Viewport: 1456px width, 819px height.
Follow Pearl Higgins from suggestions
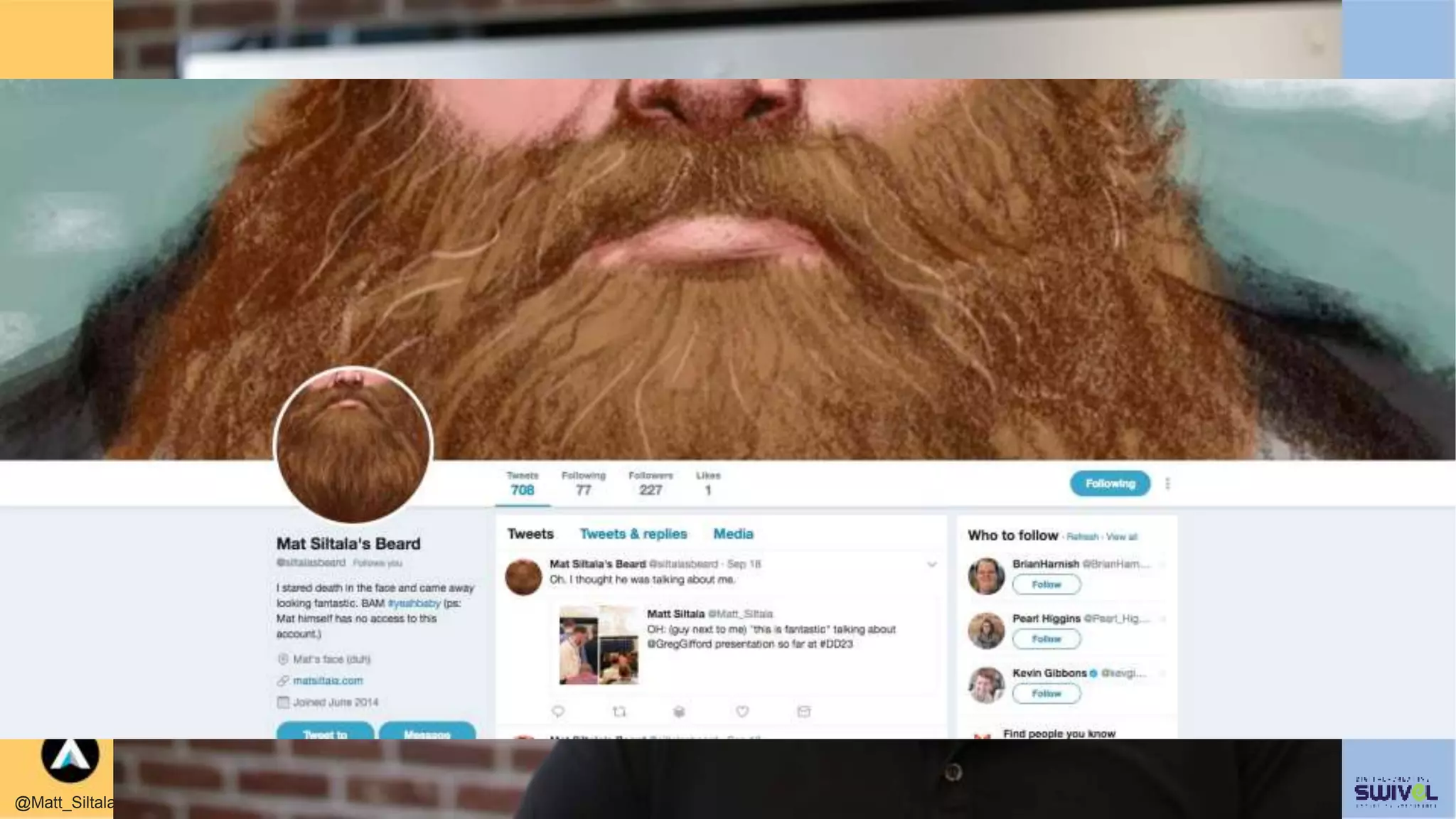coord(1046,639)
